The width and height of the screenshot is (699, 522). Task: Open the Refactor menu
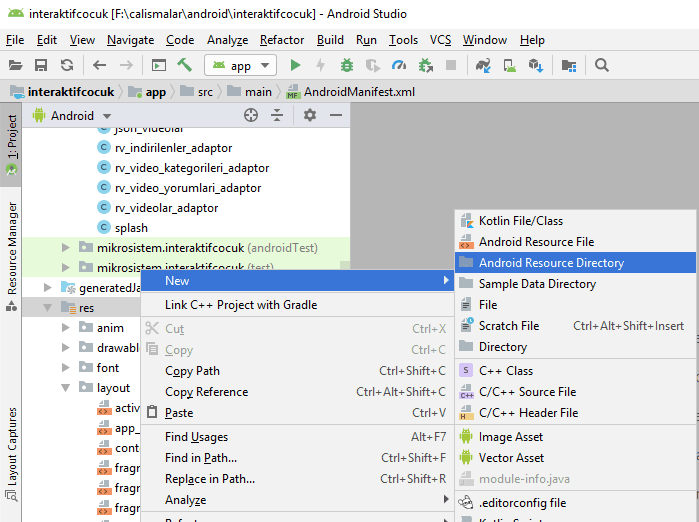(282, 40)
